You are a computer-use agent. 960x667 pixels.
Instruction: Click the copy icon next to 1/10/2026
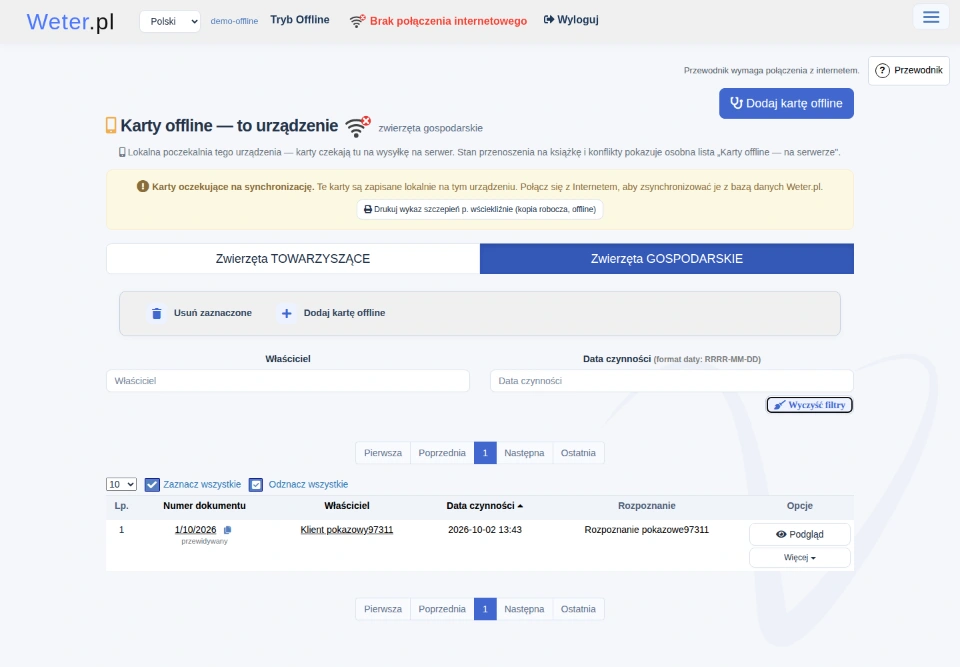coord(228,530)
